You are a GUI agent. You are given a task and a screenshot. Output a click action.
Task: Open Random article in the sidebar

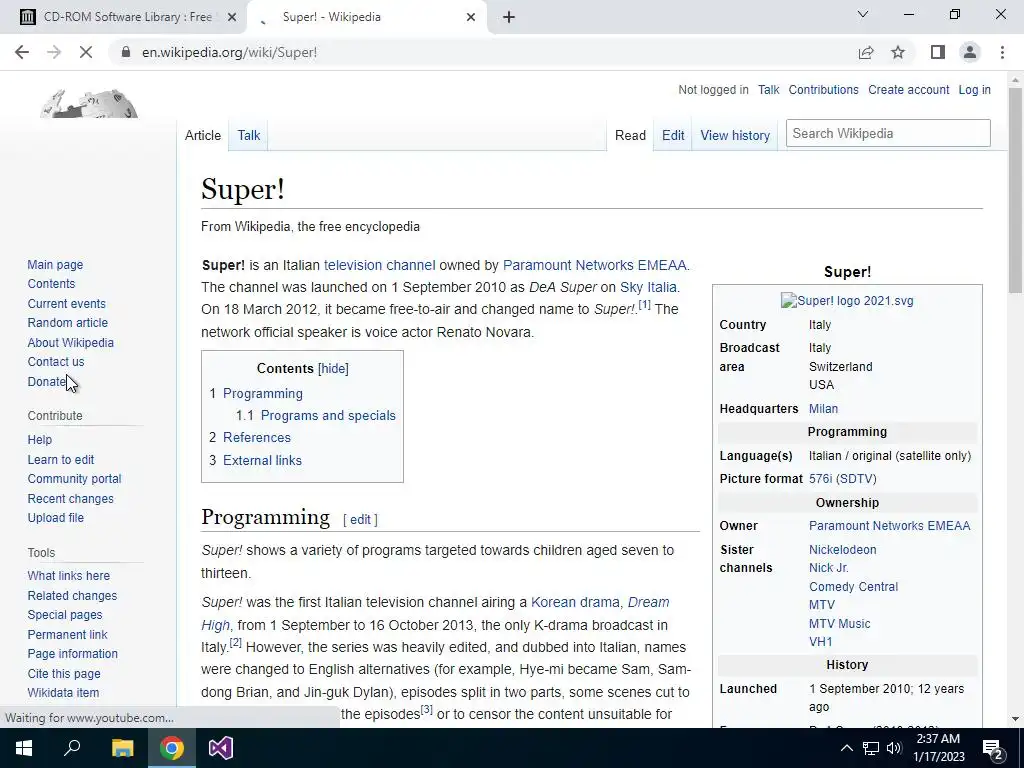tap(67, 323)
